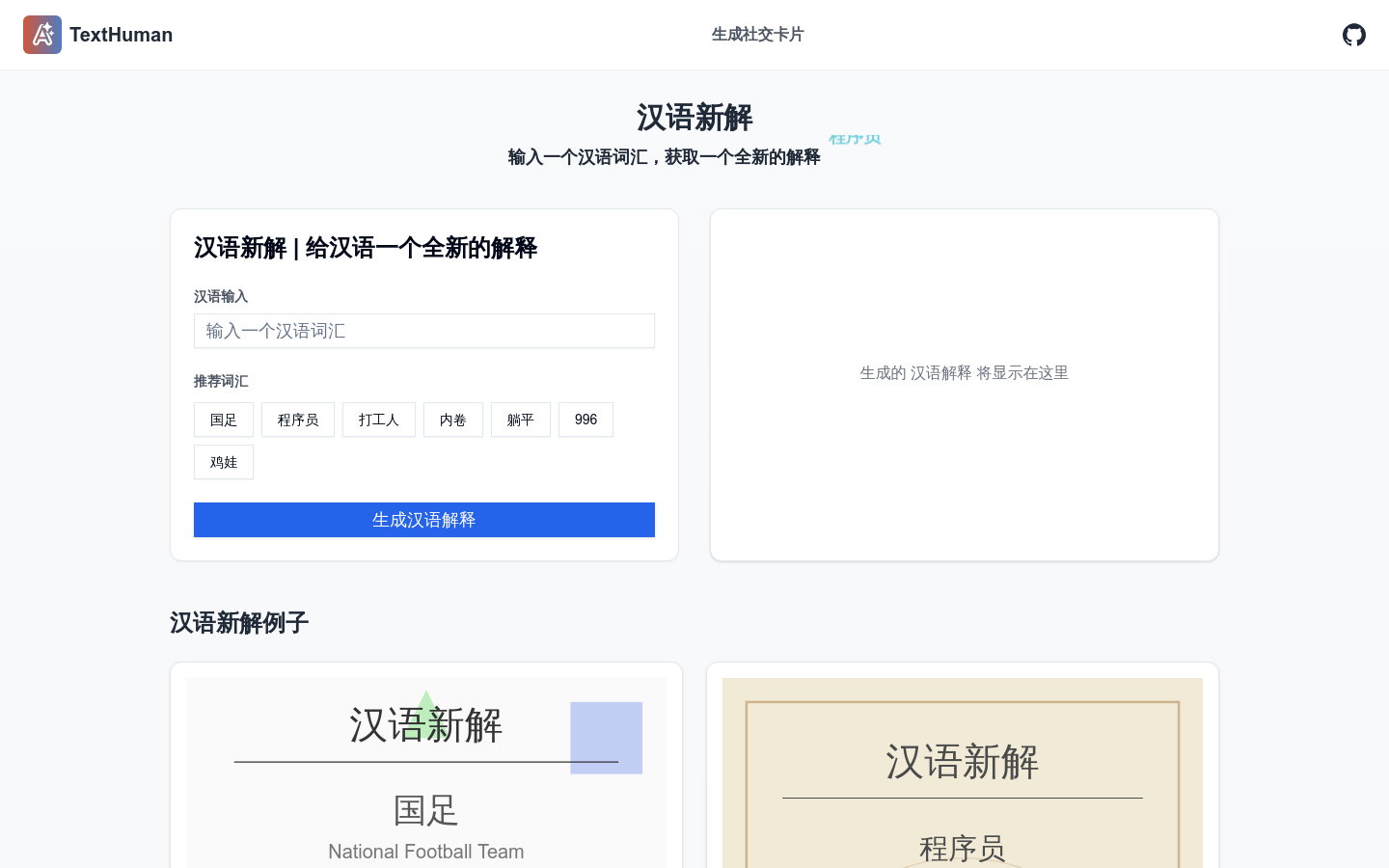This screenshot has height=868, width=1389.
Task: Go to TextHuman home via brand name
Action: [121, 35]
